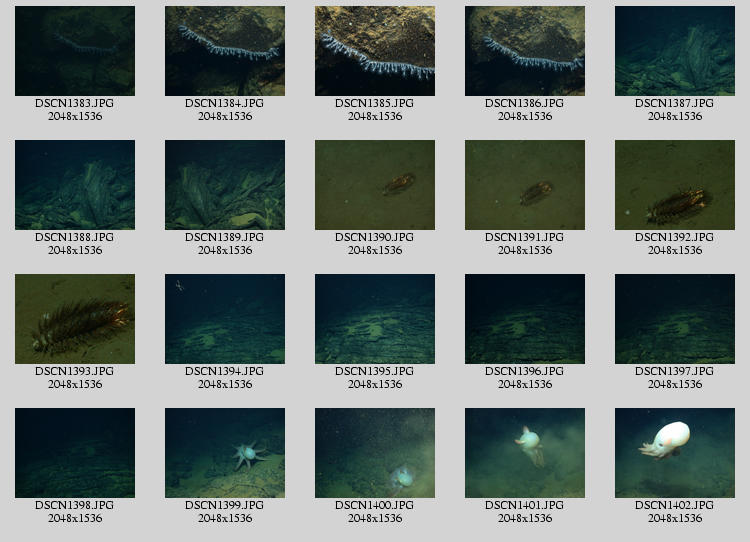Open the DSCN1384.JPG thumbnail image

[225, 51]
